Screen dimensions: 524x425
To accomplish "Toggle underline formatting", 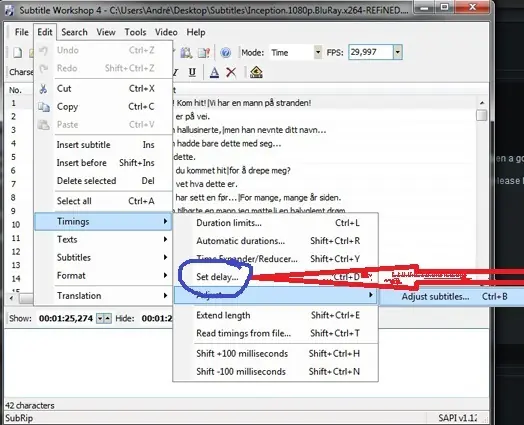I will [192, 72].
